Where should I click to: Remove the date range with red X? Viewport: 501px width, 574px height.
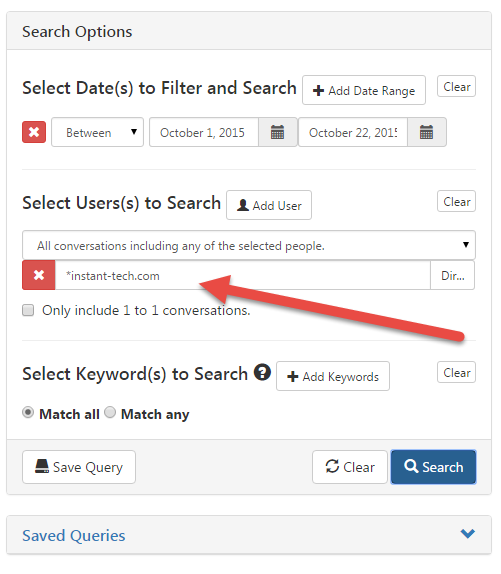tap(34, 132)
